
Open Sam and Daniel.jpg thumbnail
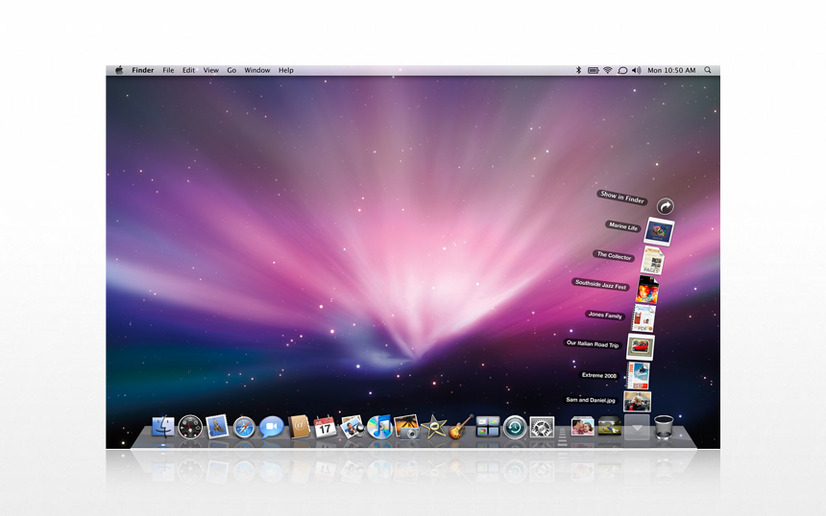637,401
